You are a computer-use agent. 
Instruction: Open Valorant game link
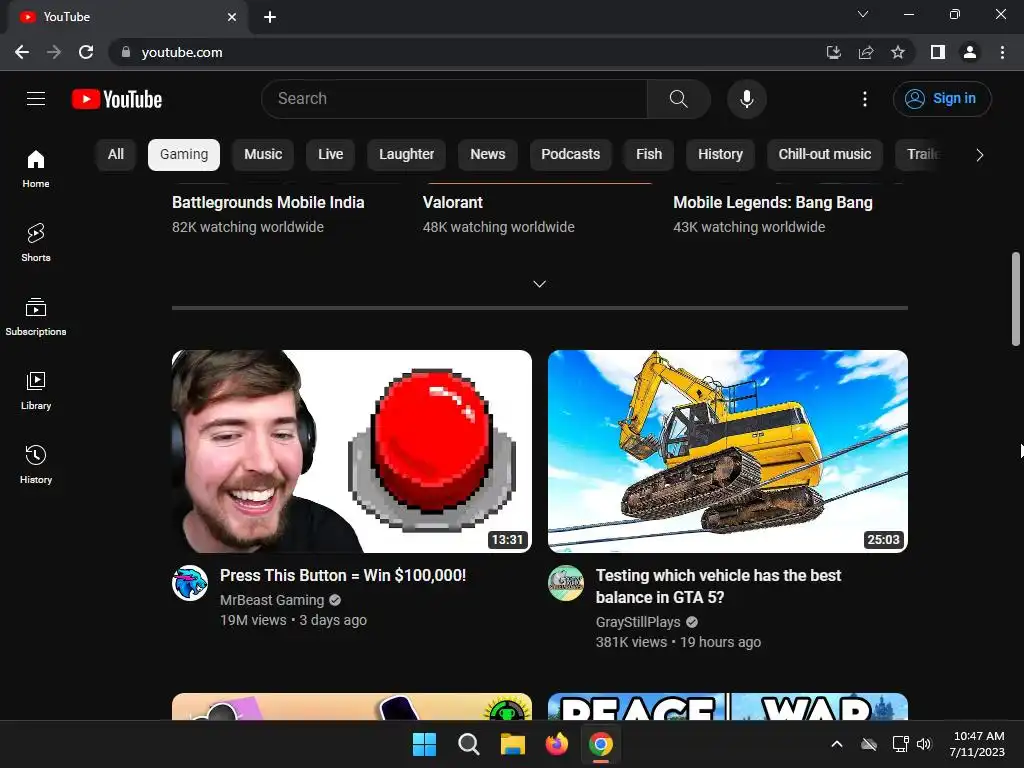tap(453, 202)
